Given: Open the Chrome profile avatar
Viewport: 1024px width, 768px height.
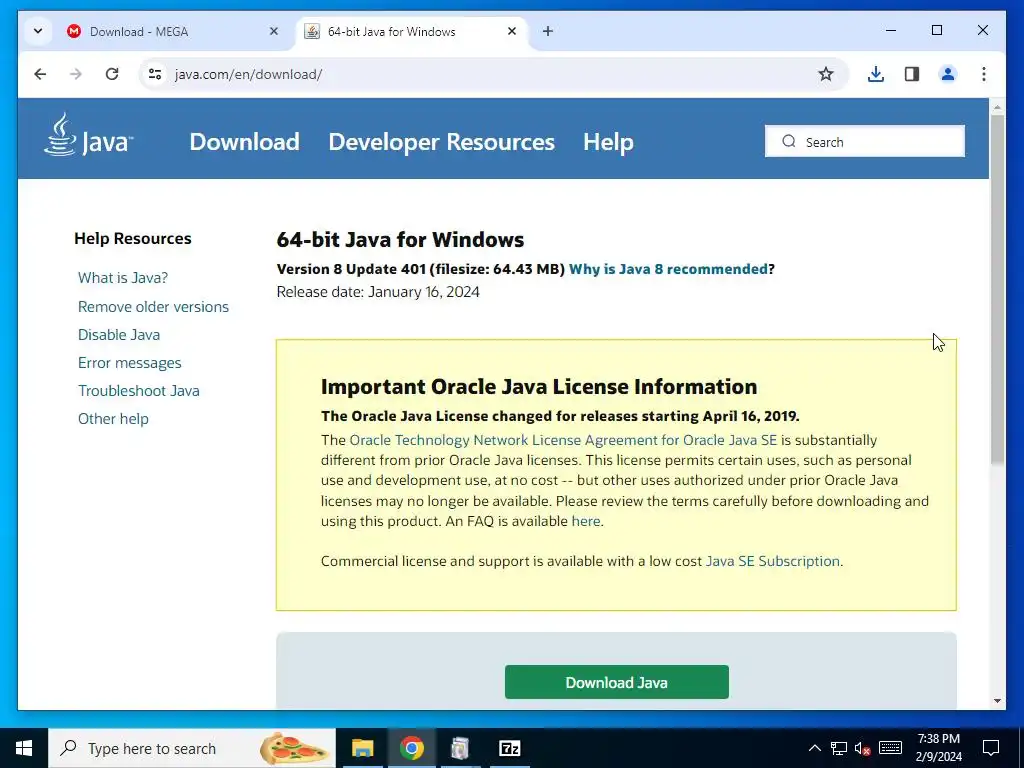Looking at the screenshot, I should pos(948,74).
